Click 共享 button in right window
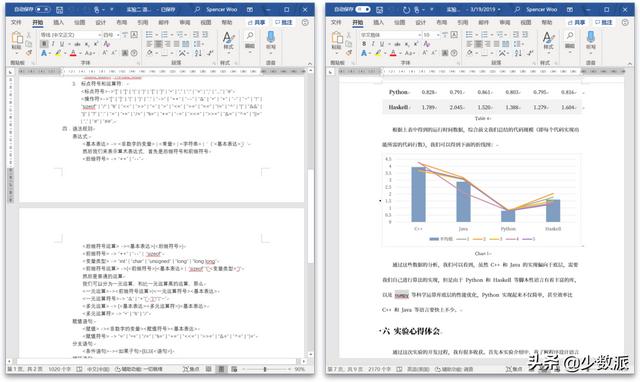The image size is (640, 382). [x=576, y=22]
